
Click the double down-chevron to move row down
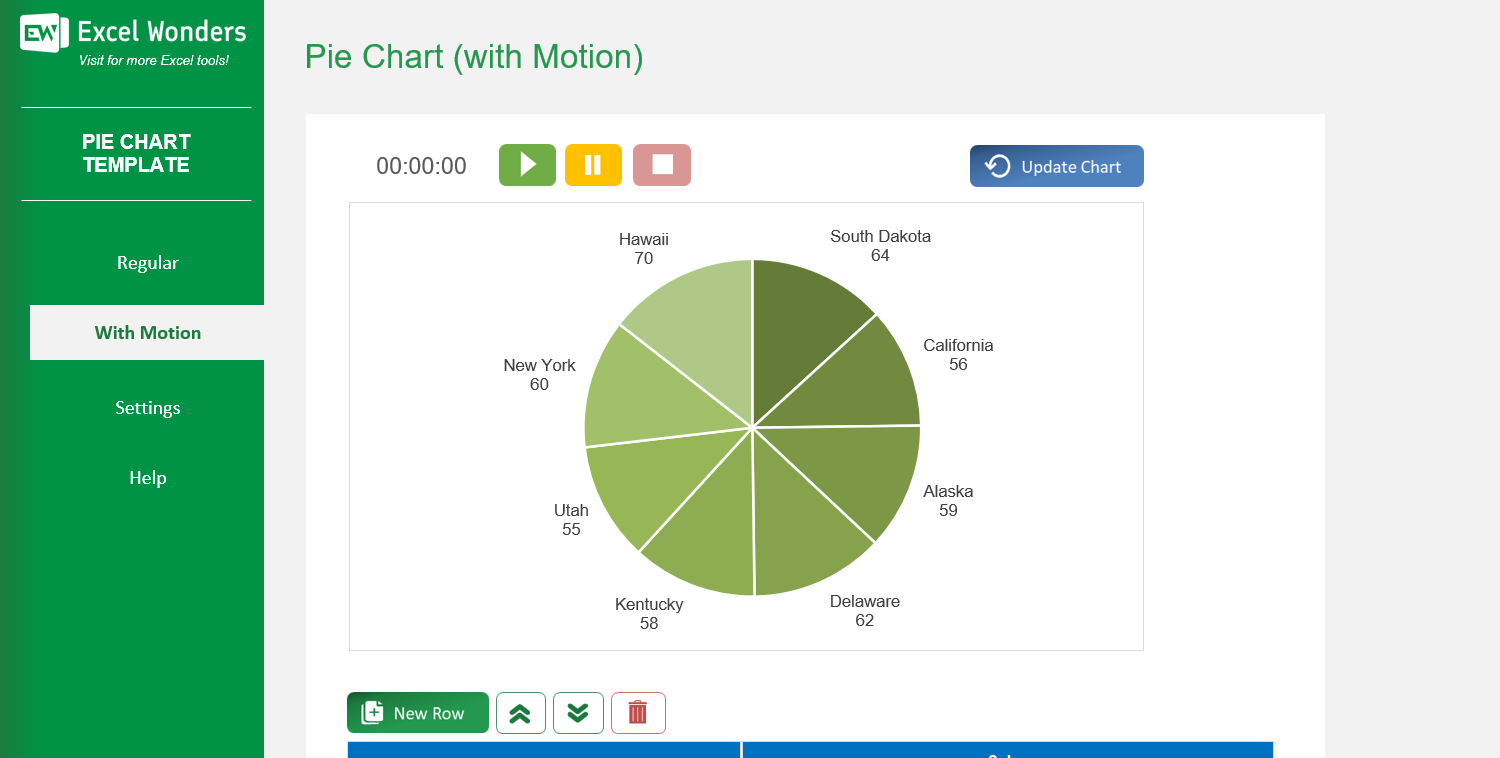pos(578,712)
